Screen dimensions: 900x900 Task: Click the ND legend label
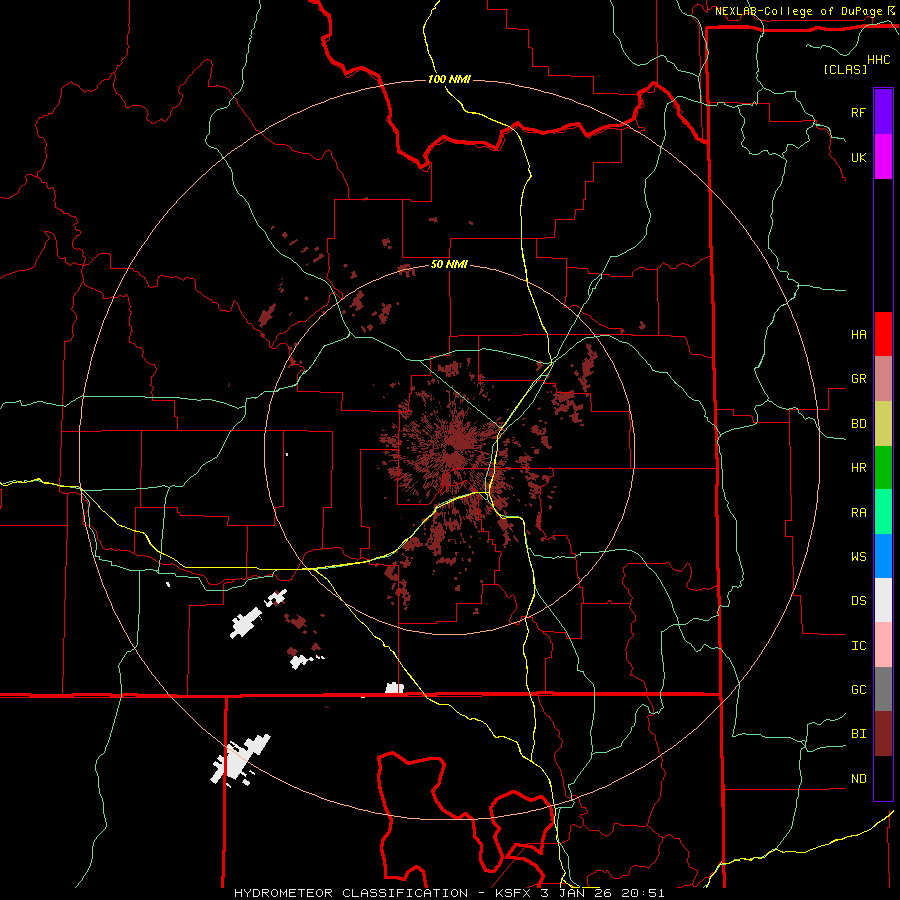pyautogui.click(x=858, y=778)
